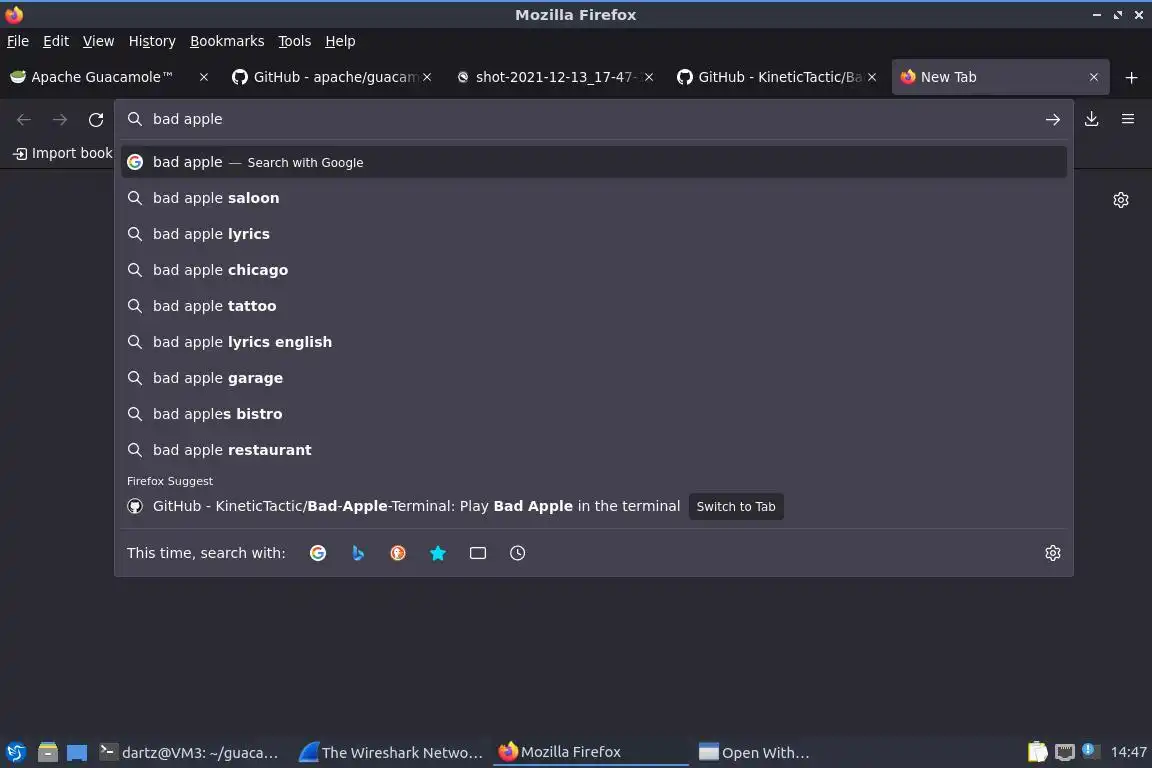This screenshot has width=1152, height=768.
Task: Open the File menu
Action: coord(18,41)
